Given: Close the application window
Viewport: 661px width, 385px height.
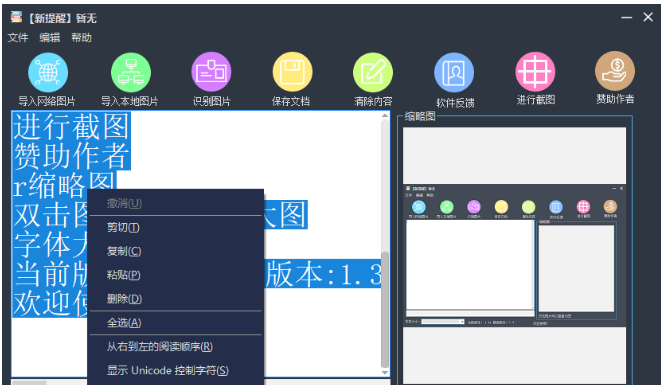Looking at the screenshot, I should click(x=648, y=17).
